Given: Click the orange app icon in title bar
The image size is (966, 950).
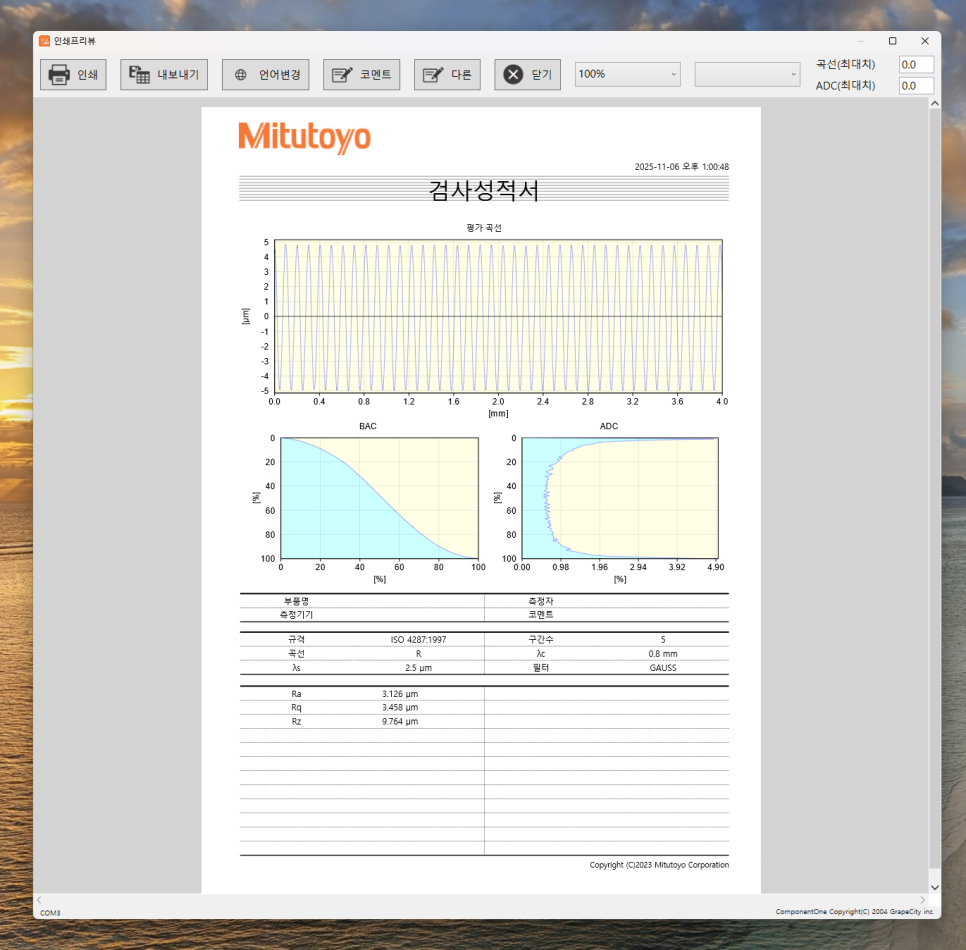Looking at the screenshot, I should point(44,41).
